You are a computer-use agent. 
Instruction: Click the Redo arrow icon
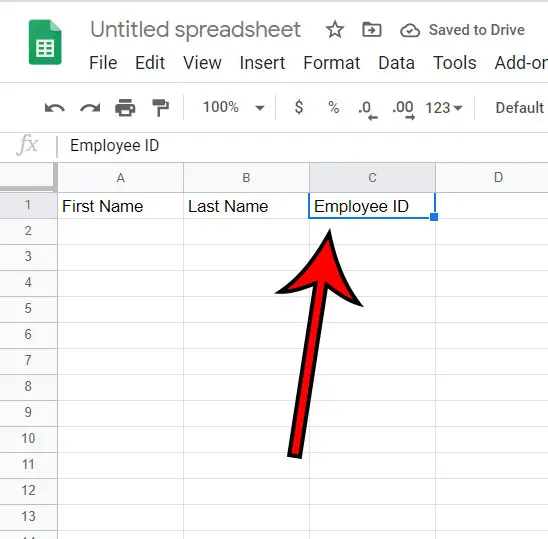90,108
